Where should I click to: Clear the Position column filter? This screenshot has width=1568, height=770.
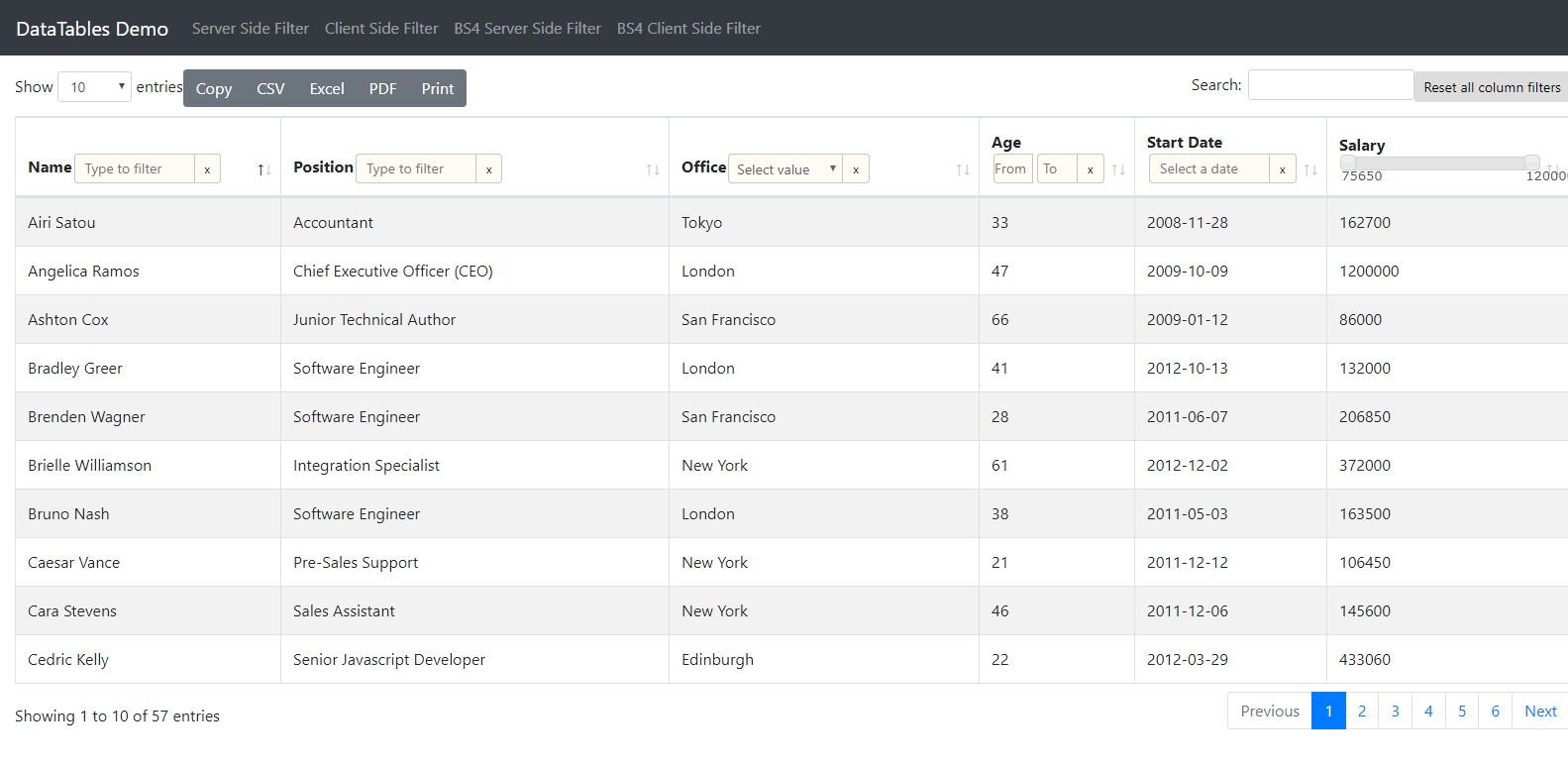[488, 169]
